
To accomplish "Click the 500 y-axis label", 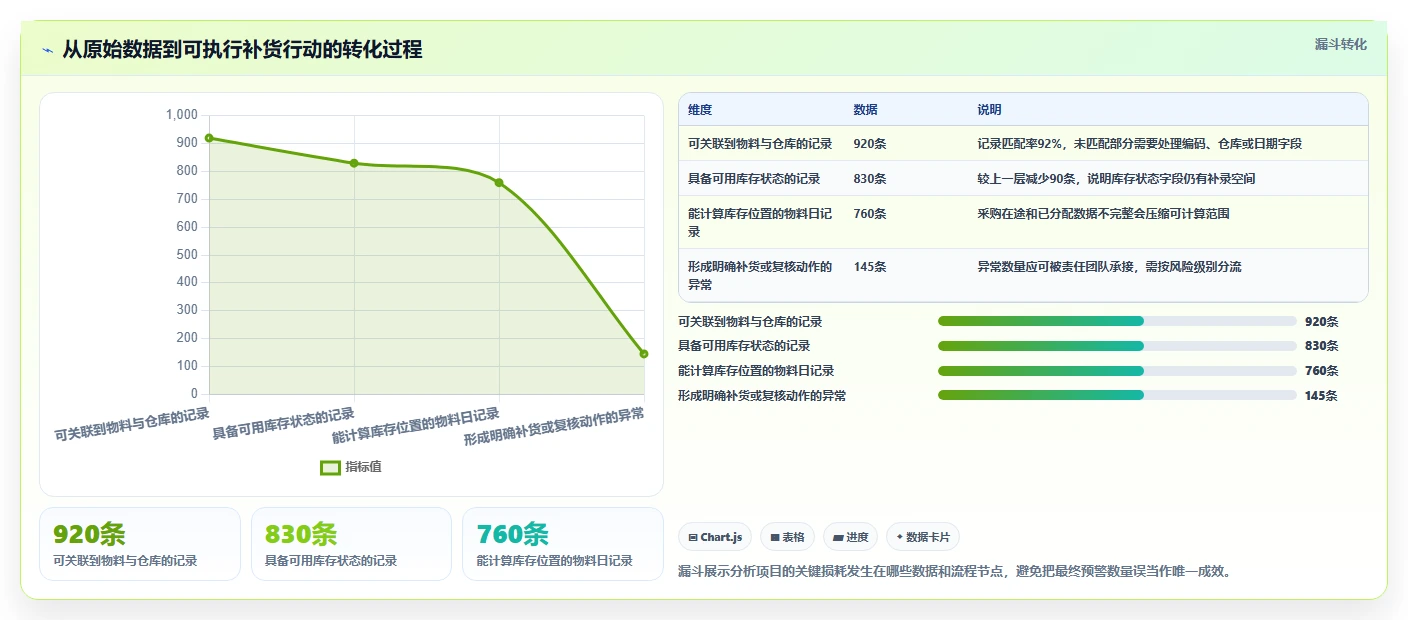I will [x=186, y=254].
